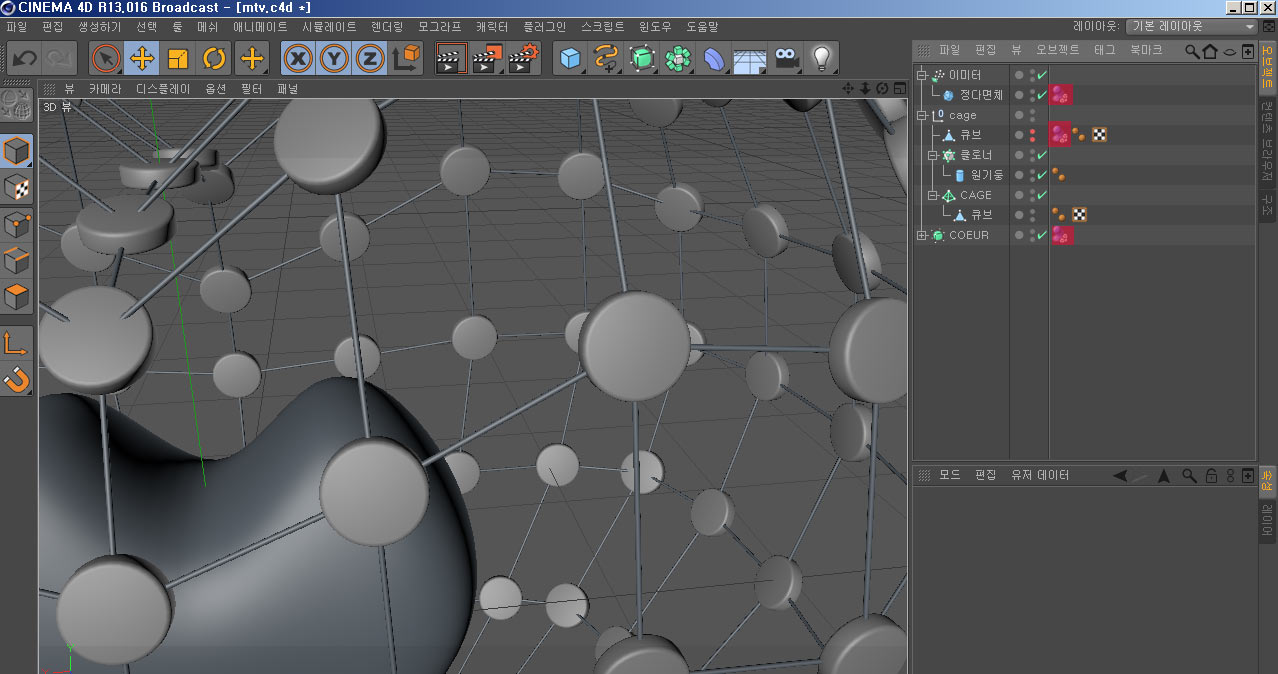Image resolution: width=1278 pixels, height=674 pixels.
Task: Switch the world/object coordinate system icon
Action: point(405,58)
